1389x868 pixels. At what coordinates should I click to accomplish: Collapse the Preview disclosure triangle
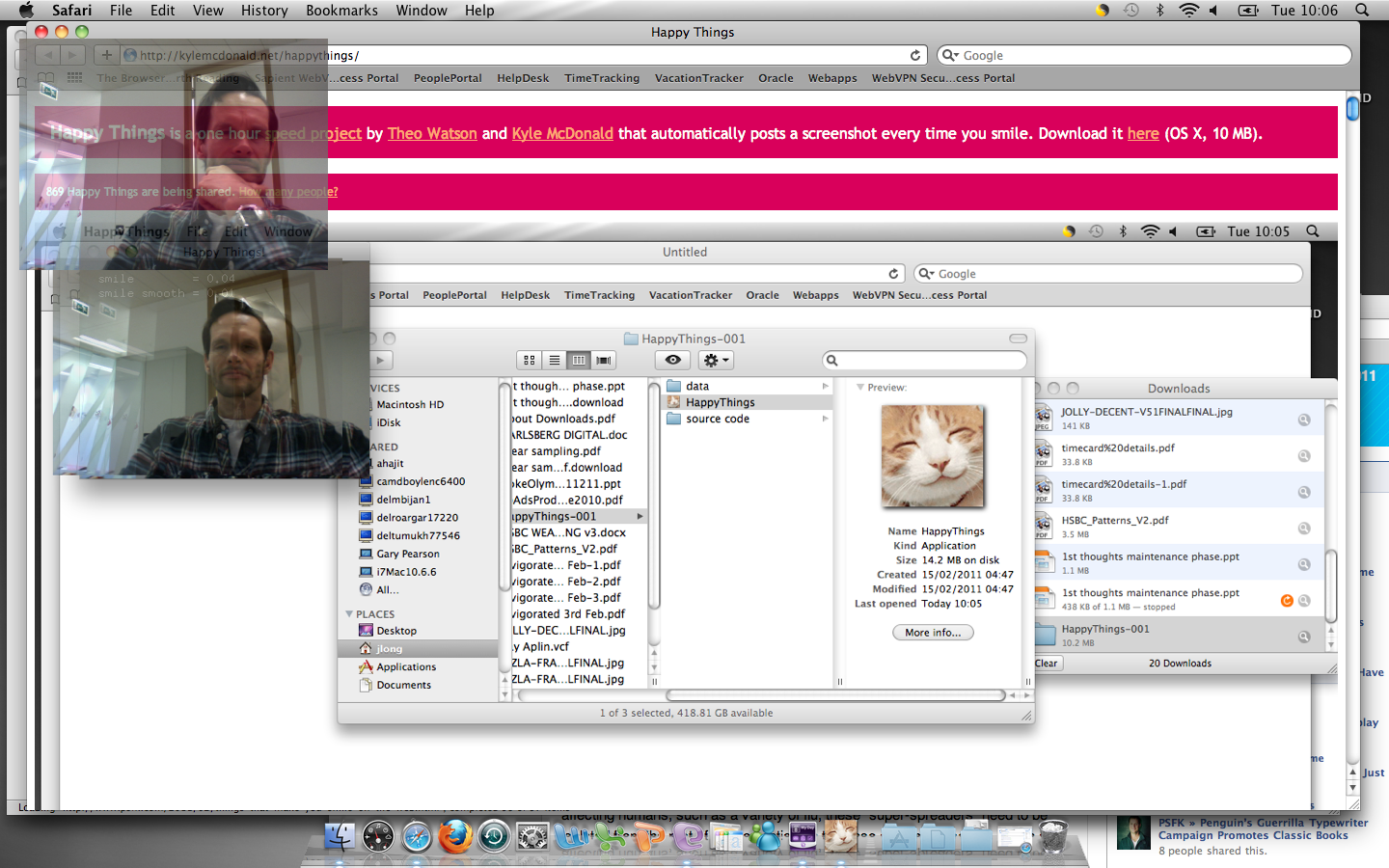pyautogui.click(x=859, y=388)
